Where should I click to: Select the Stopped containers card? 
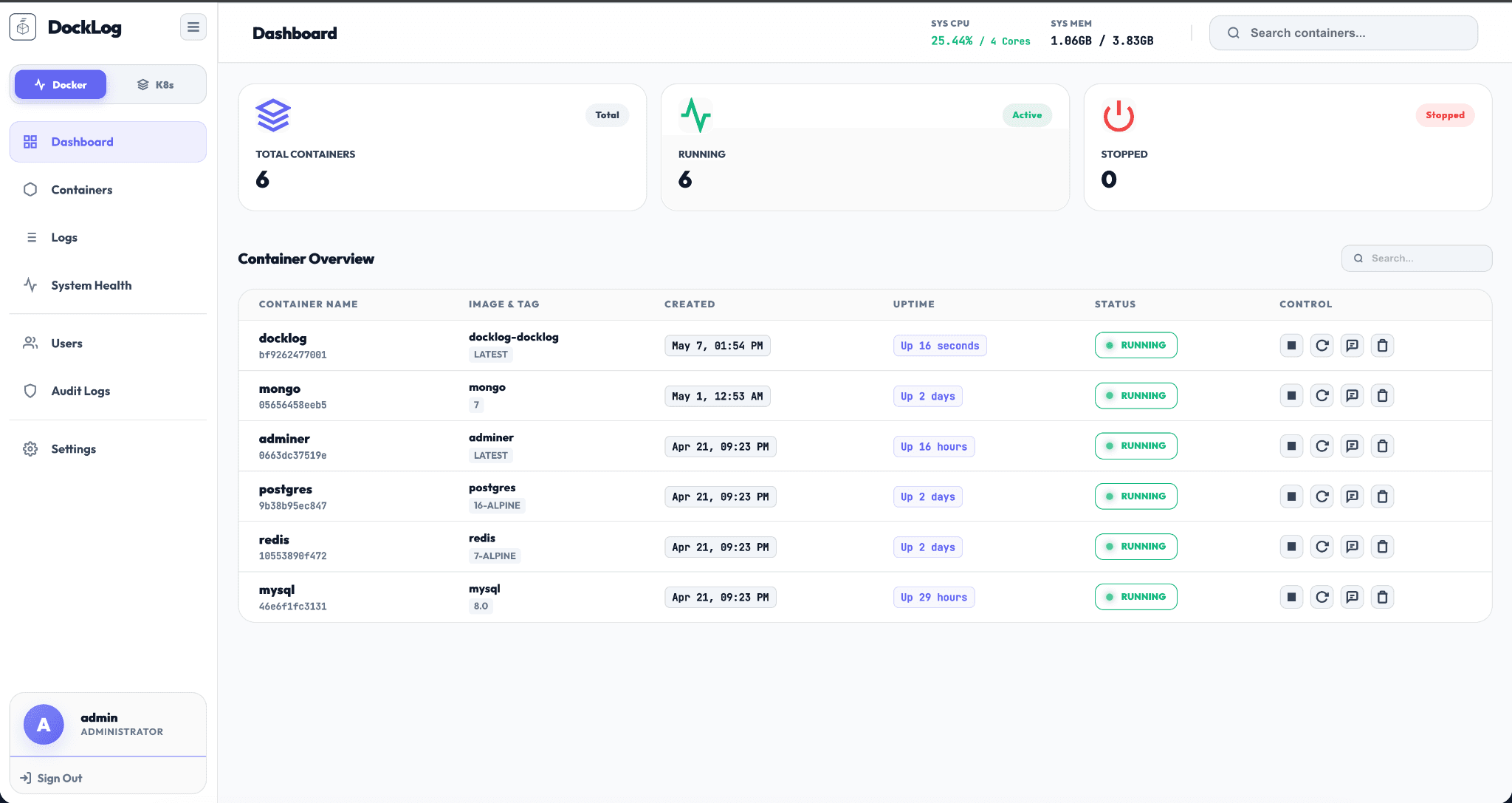[x=1288, y=147]
